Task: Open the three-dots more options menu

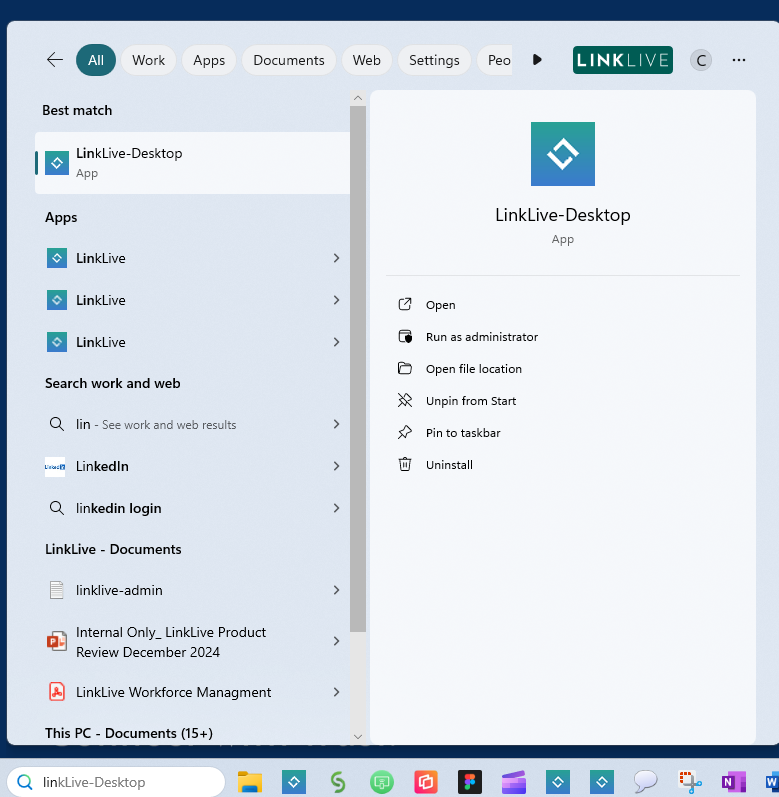Action: tap(739, 60)
